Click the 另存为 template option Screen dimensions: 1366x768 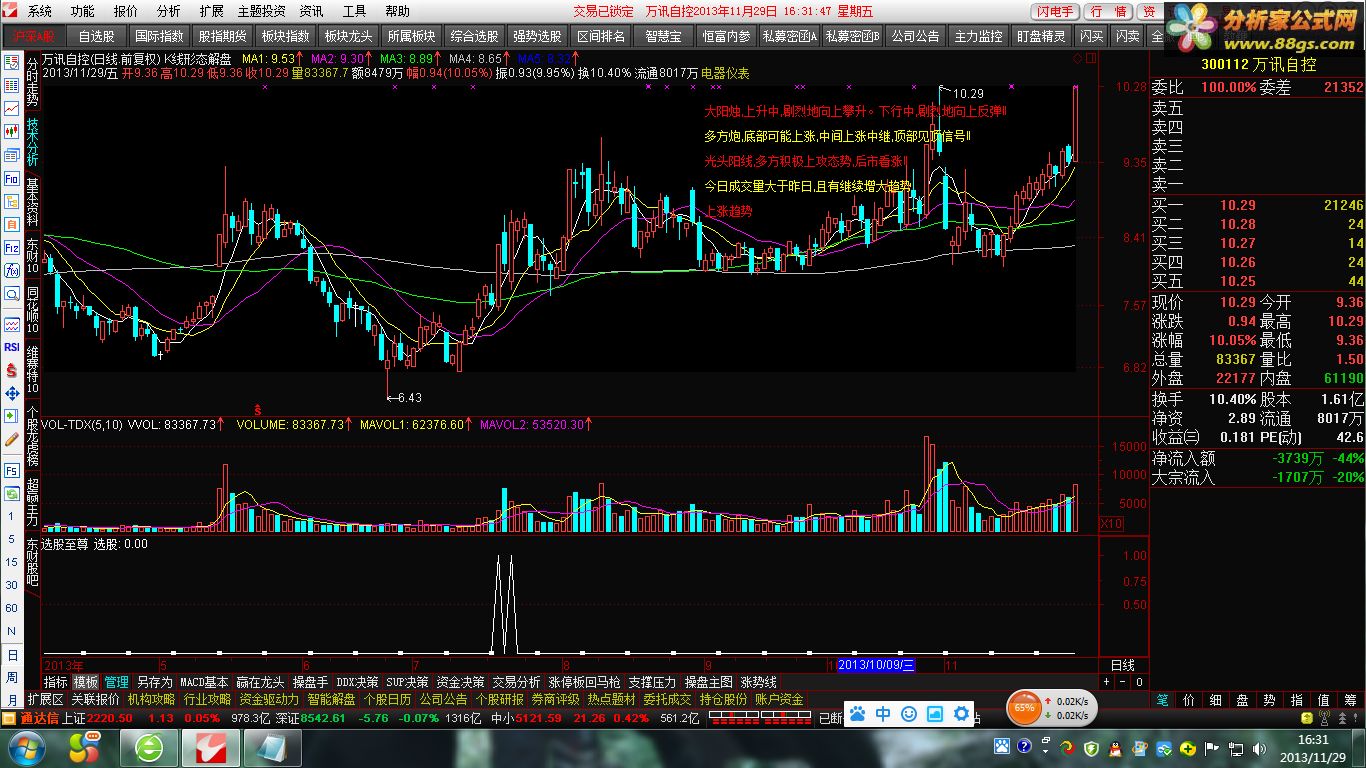coord(154,682)
